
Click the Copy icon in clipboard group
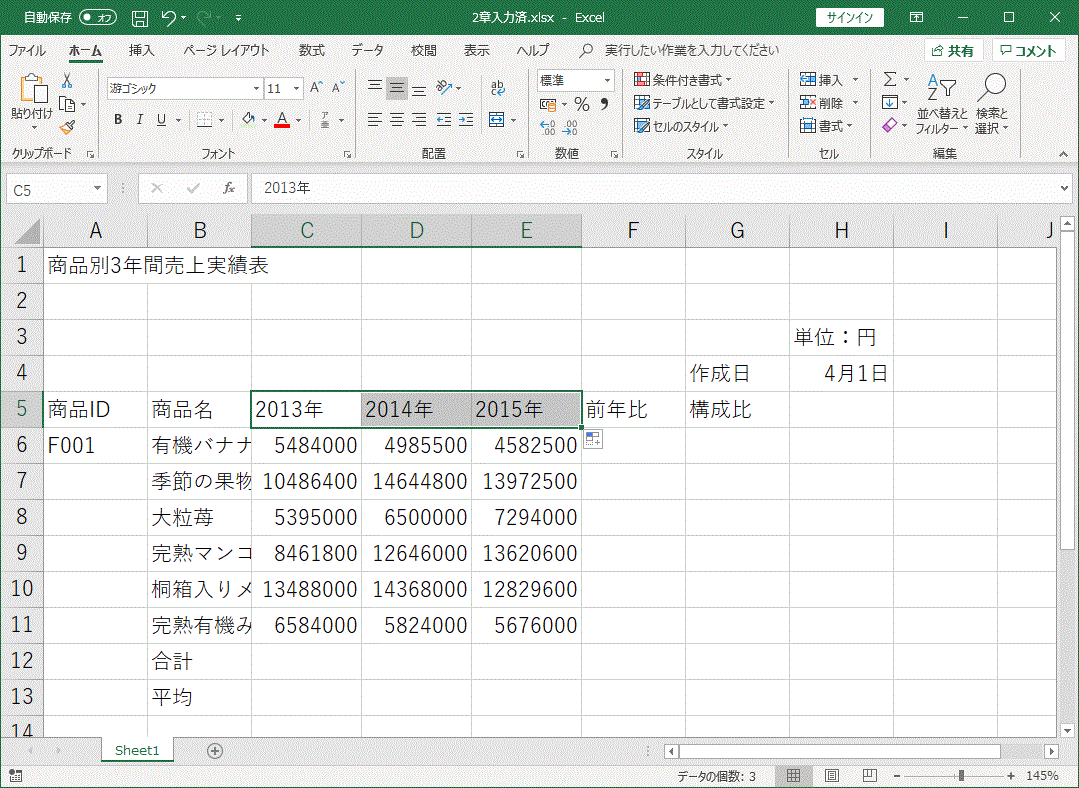pos(67,105)
